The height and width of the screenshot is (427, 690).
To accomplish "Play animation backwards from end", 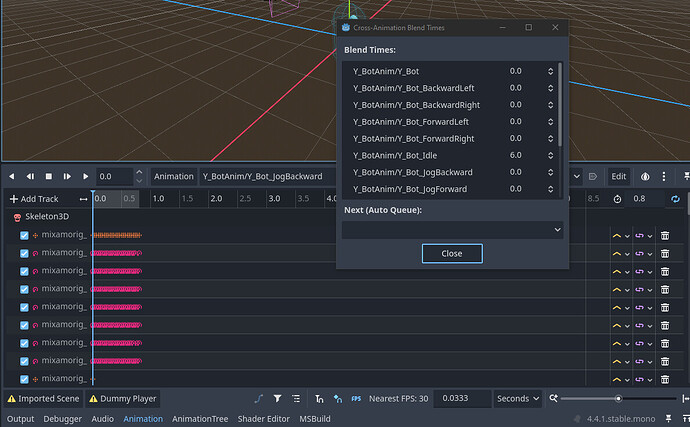I will (x=30, y=177).
